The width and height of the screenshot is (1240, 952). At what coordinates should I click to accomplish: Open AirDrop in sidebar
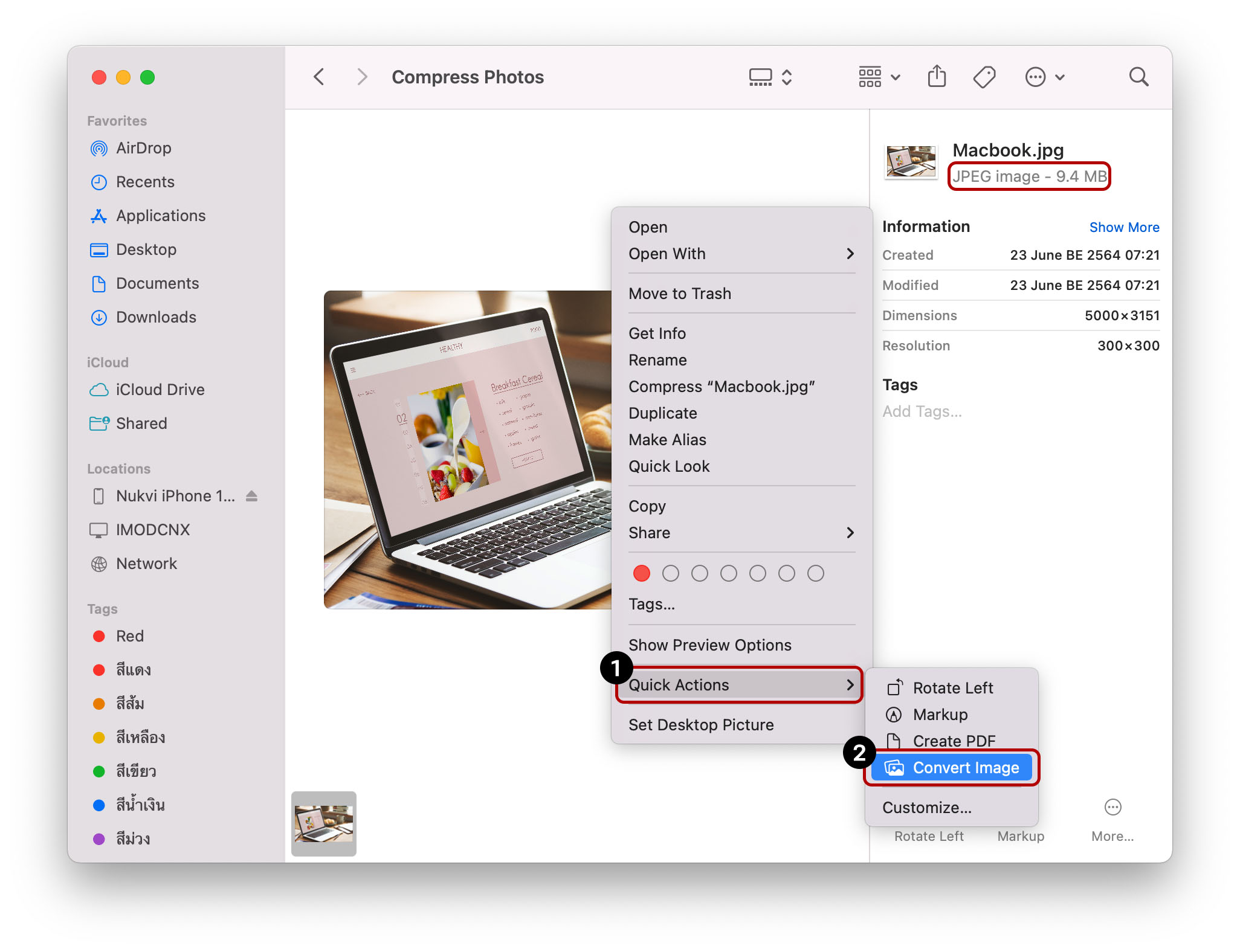(143, 148)
